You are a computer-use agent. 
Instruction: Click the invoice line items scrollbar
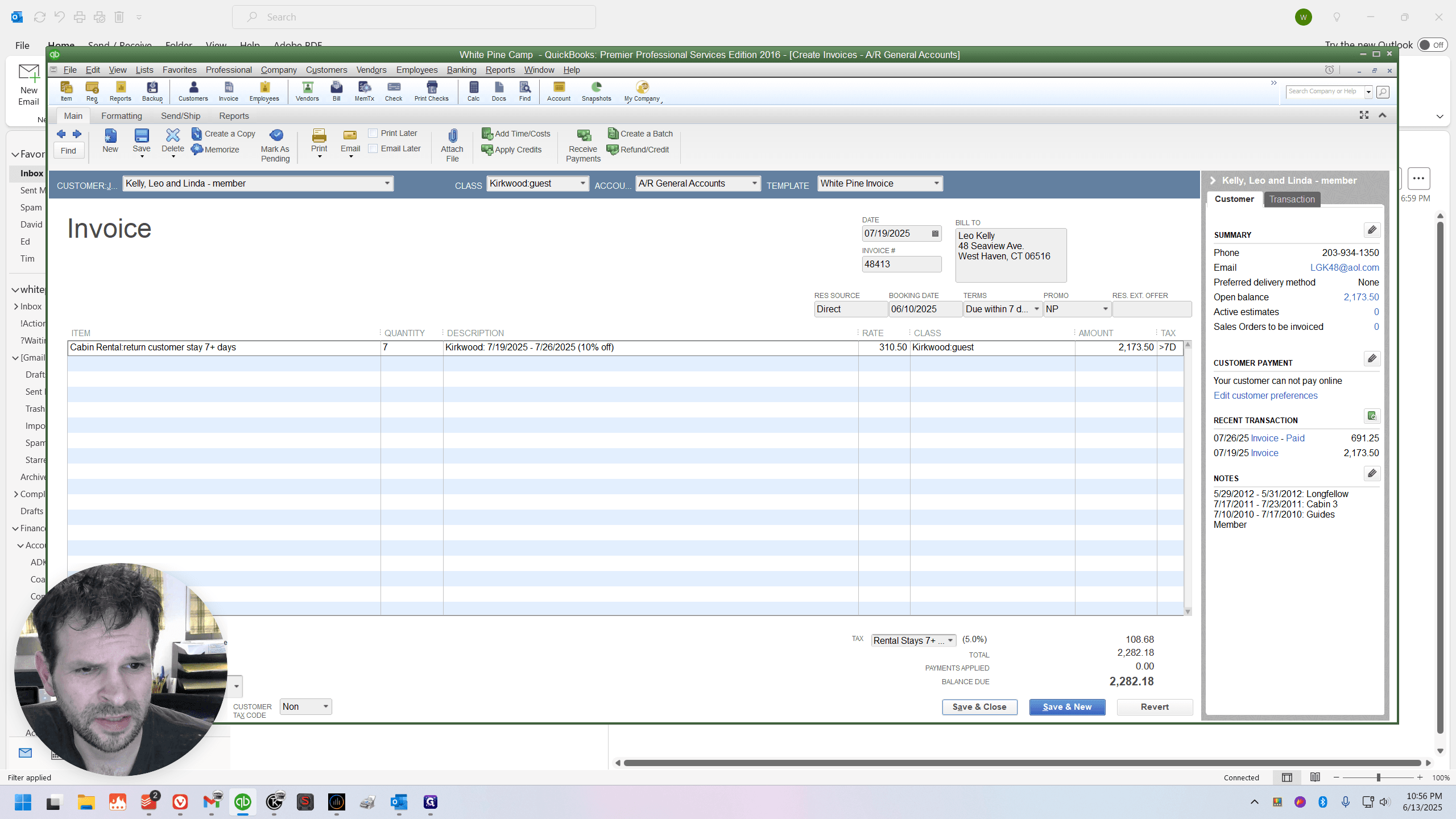pos(1188,478)
